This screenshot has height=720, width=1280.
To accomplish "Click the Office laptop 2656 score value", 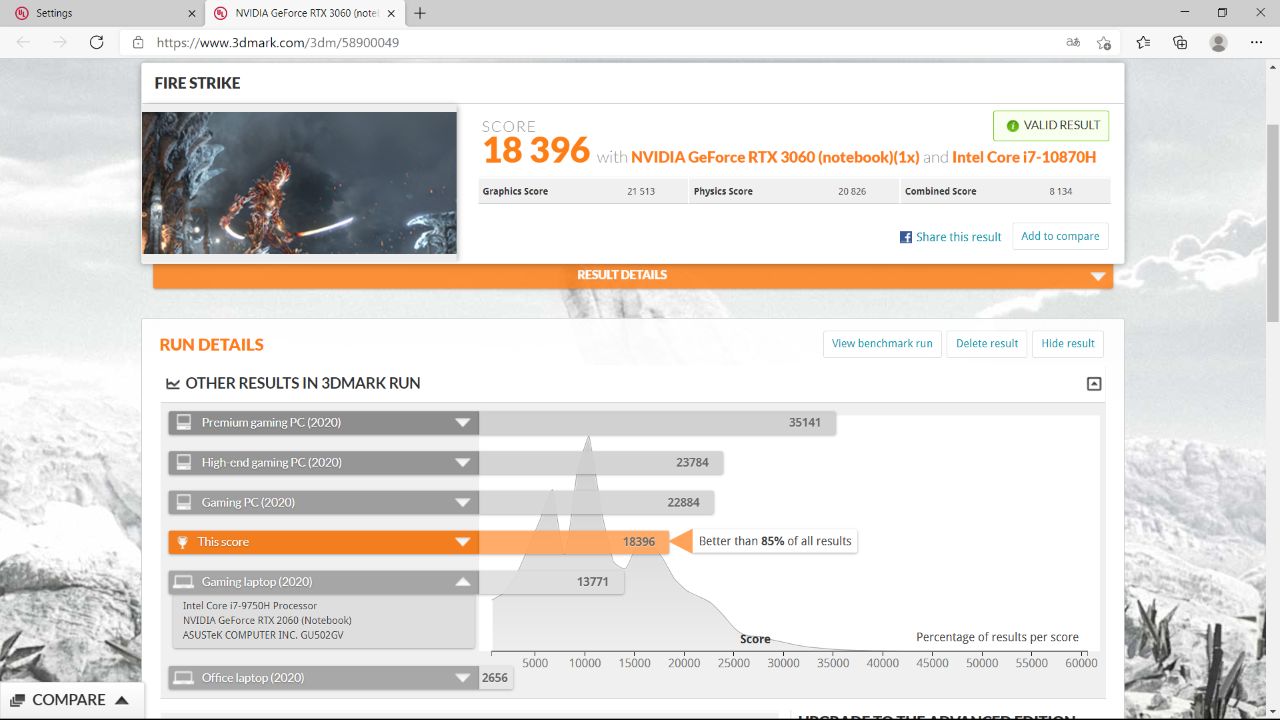I will 495,678.
